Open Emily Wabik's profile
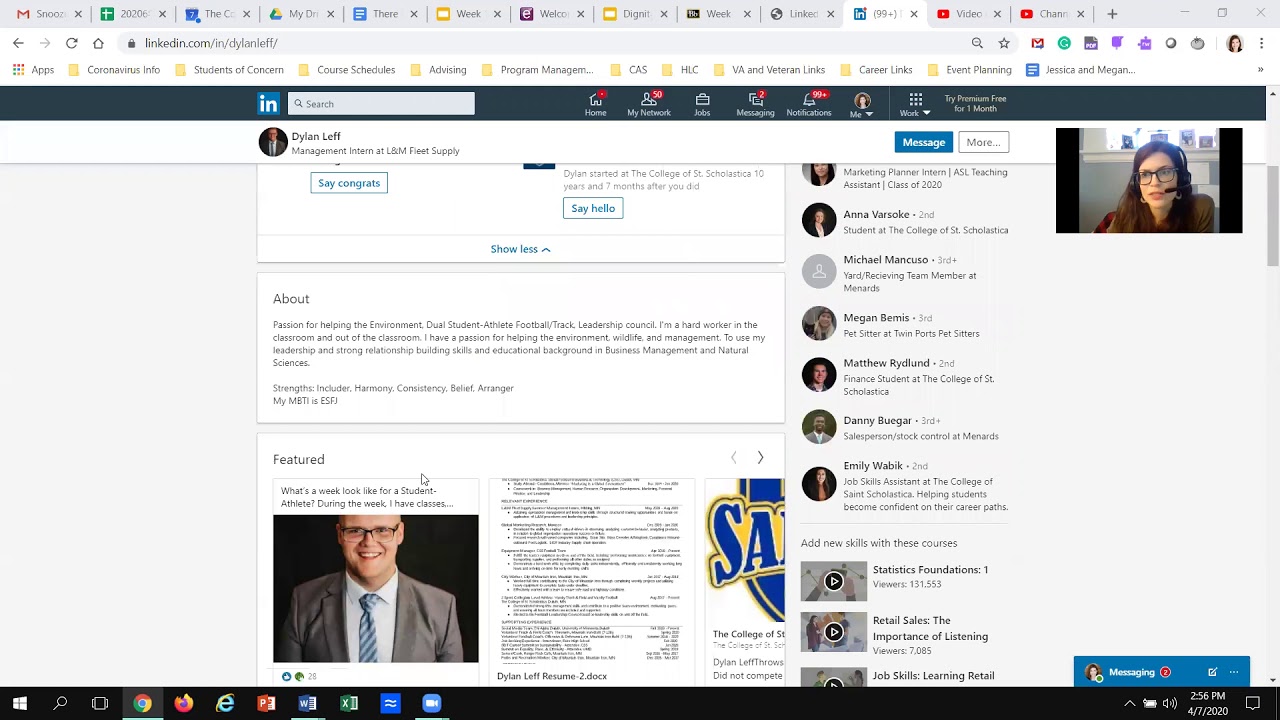Viewport: 1280px width, 720px height. (x=872, y=465)
